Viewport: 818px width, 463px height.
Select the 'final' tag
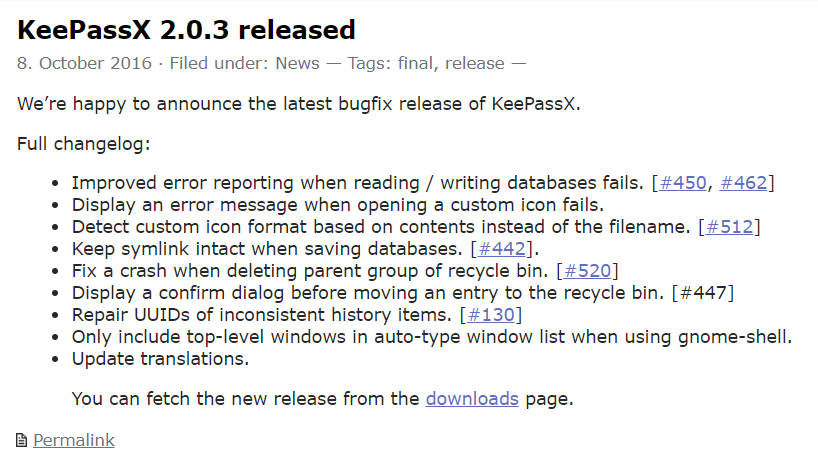pos(415,63)
